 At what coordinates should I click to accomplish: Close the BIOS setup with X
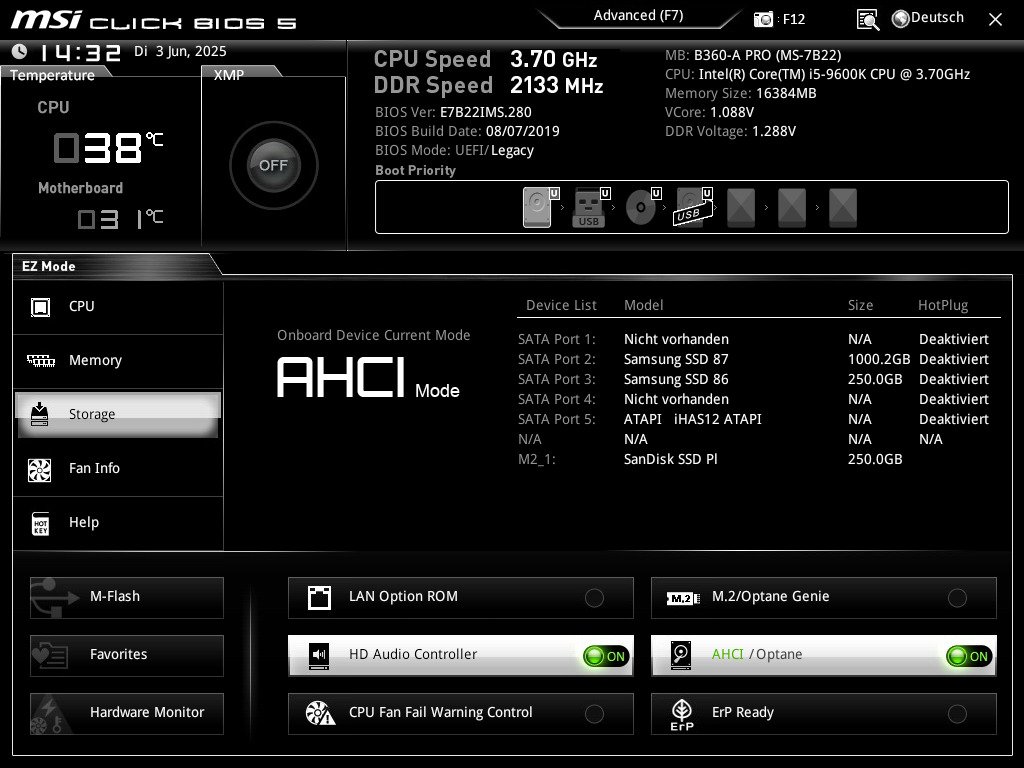point(995,20)
